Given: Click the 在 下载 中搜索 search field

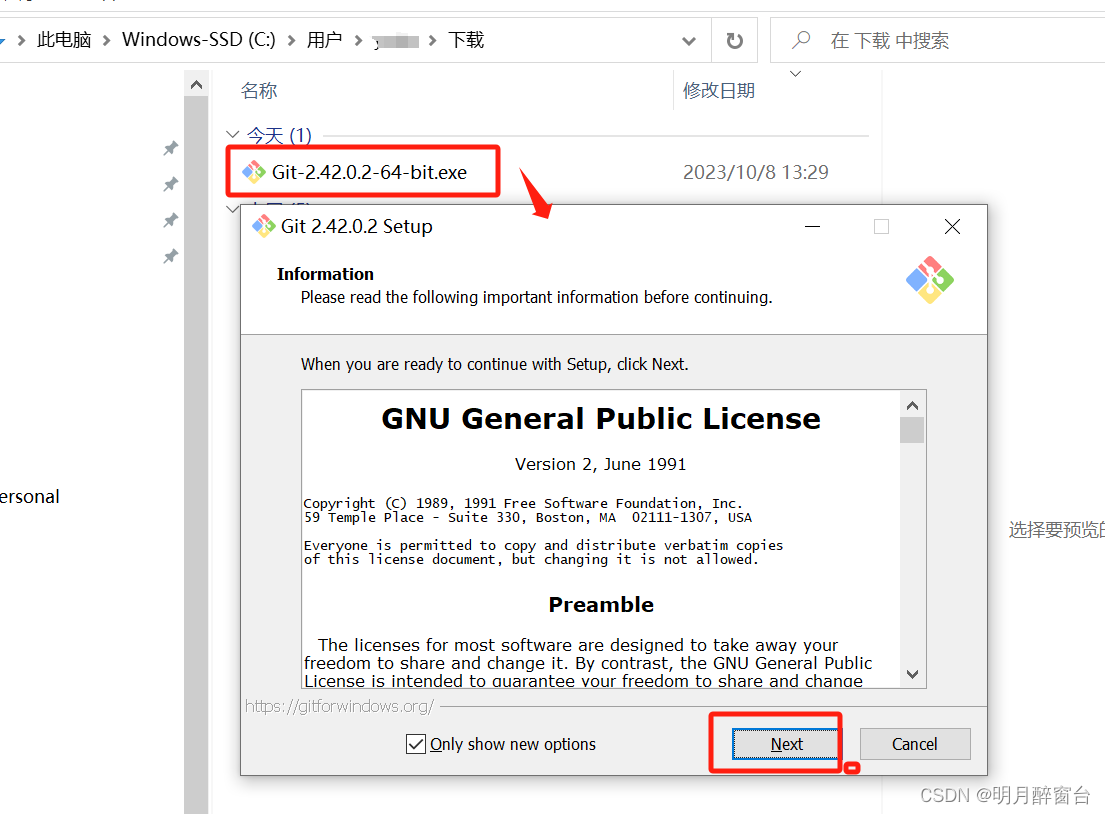Looking at the screenshot, I should 937,41.
